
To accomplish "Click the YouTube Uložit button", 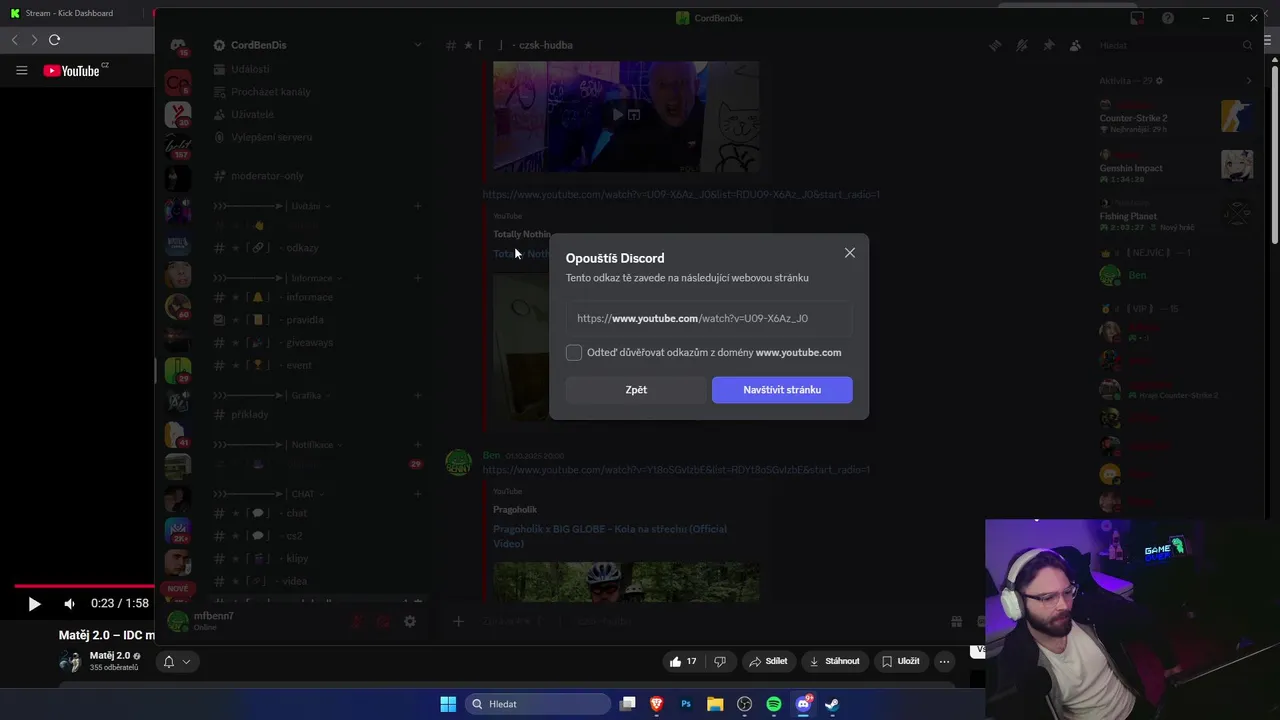I will pos(900,661).
